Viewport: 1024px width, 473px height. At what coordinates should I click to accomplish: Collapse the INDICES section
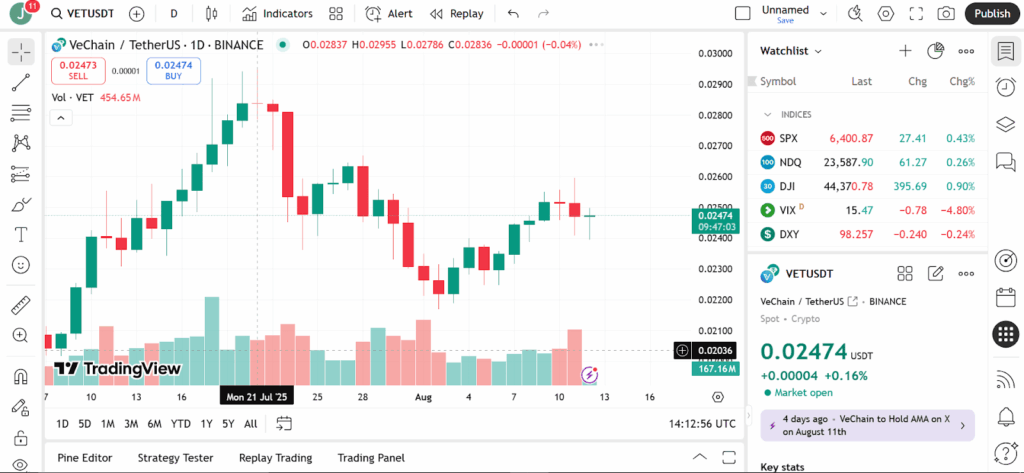[768, 114]
